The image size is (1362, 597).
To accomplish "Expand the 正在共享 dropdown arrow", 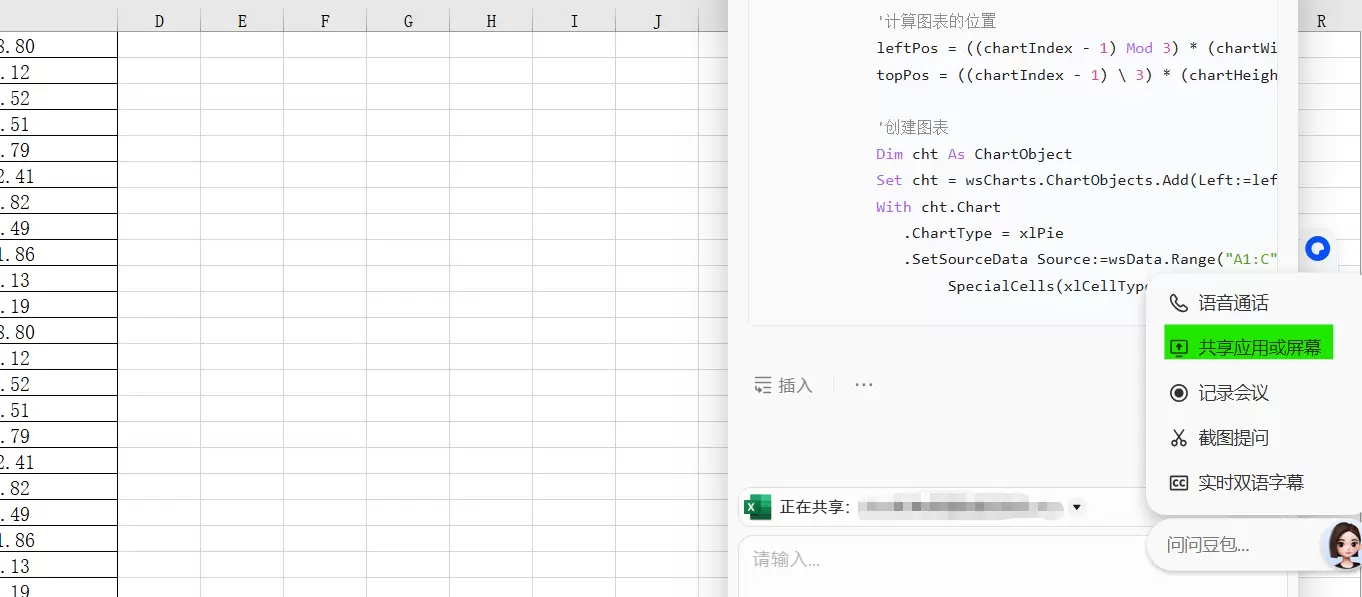I will coord(1077,507).
